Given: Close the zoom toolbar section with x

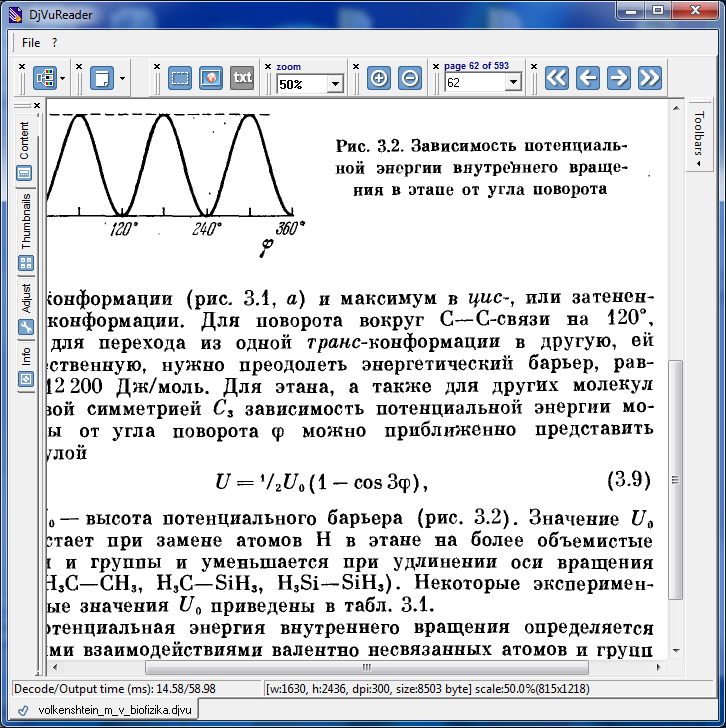Looking at the screenshot, I should 268,67.
